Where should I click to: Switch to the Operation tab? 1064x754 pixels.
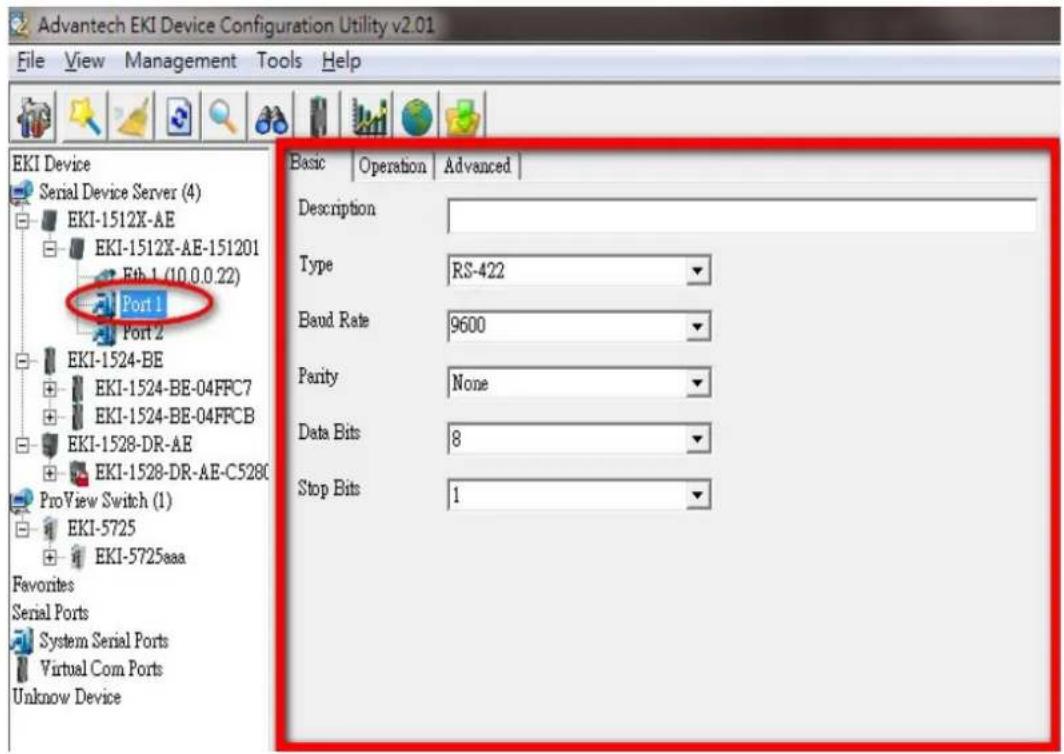[x=392, y=166]
